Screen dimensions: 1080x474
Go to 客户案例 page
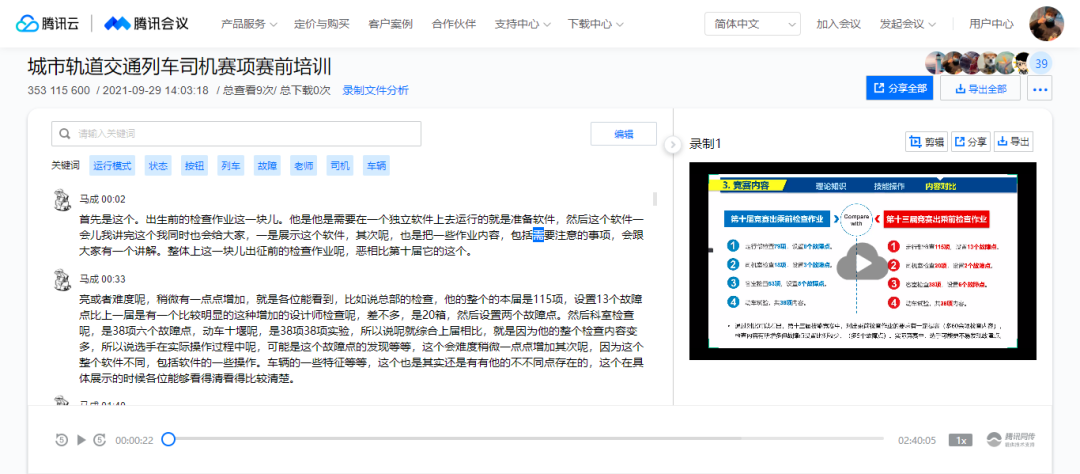tap(391, 23)
